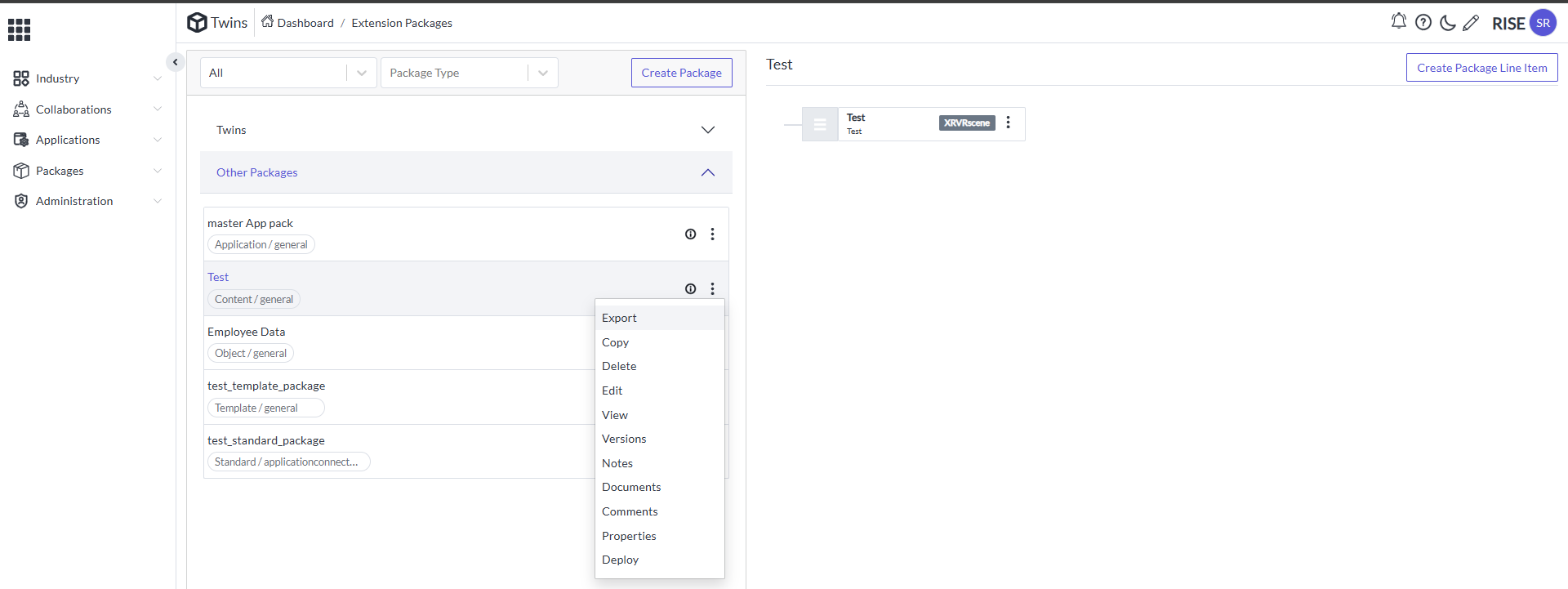The image size is (1568, 589).
Task: Choose Versions from context menu
Action: (x=660, y=439)
